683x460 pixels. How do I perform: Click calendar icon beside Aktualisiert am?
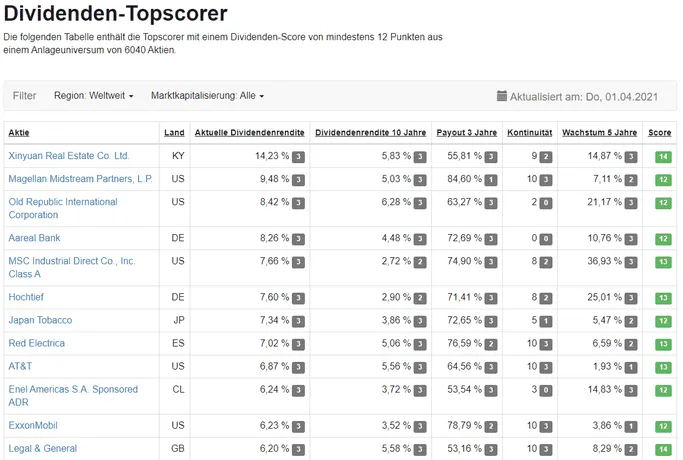(x=502, y=95)
